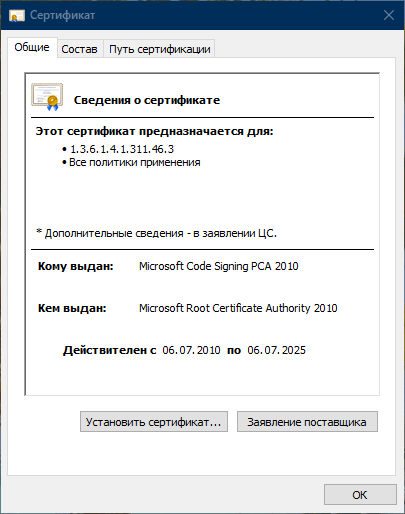The image size is (405, 514).
Task: Open the Путь сертификации tab
Action: click(160, 49)
